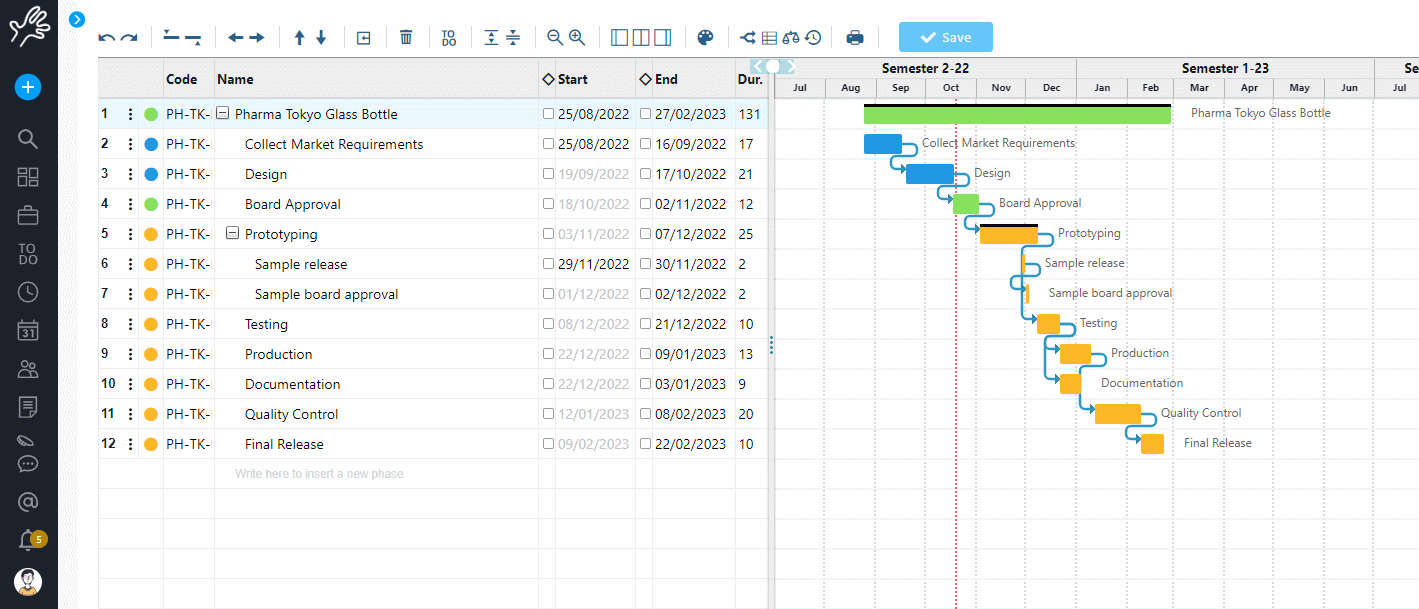Check the End date checkbox for Testing
Screen dimensions: 1419x609
click(644, 323)
